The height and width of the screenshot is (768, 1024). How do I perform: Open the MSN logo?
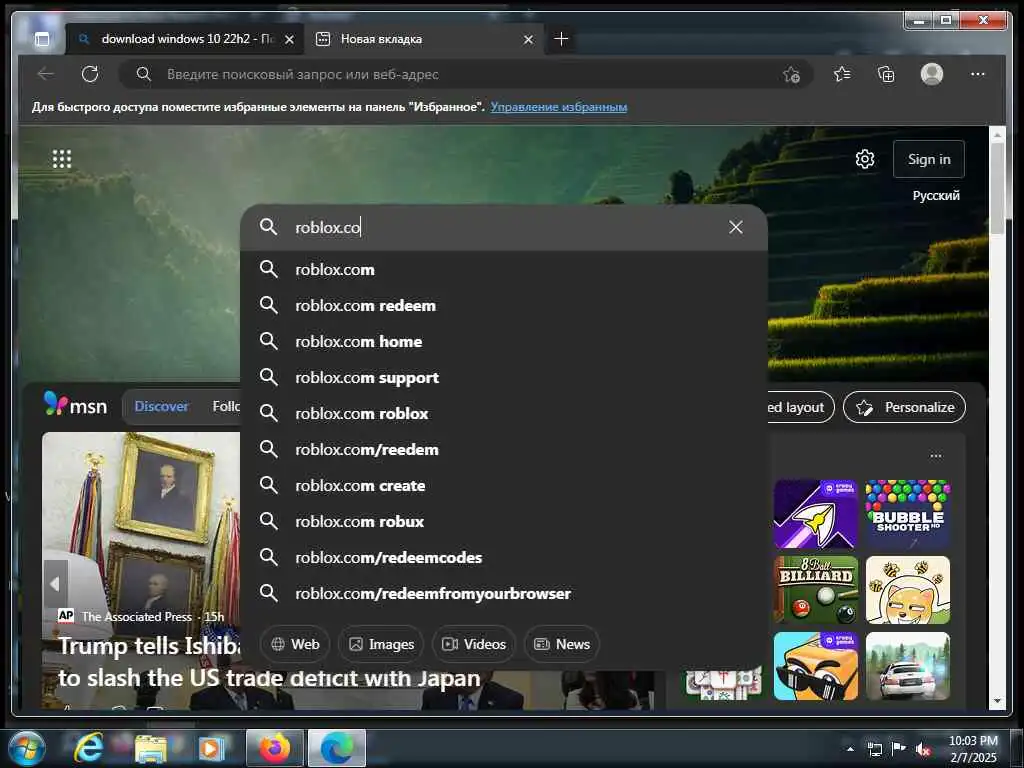(75, 406)
